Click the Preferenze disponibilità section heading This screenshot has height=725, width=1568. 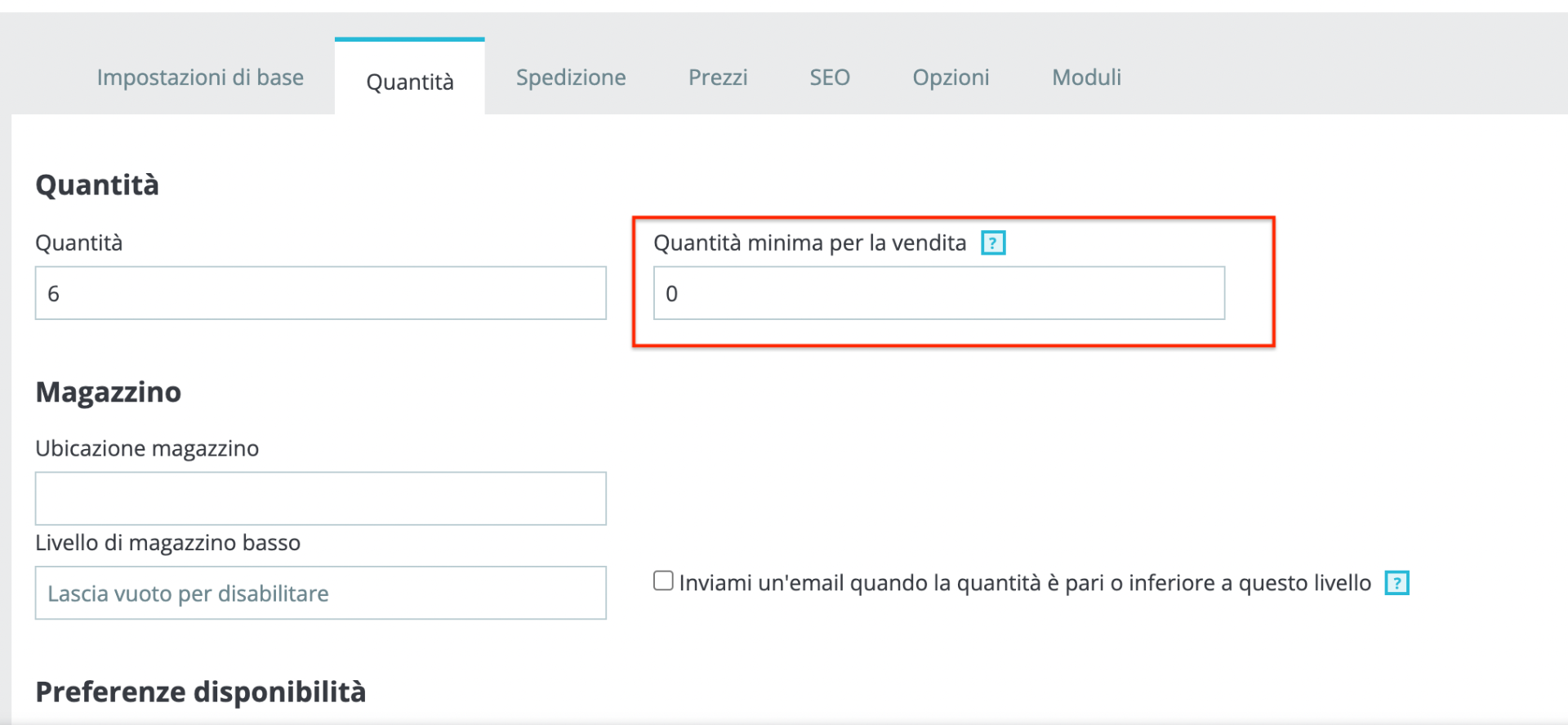pos(201,692)
